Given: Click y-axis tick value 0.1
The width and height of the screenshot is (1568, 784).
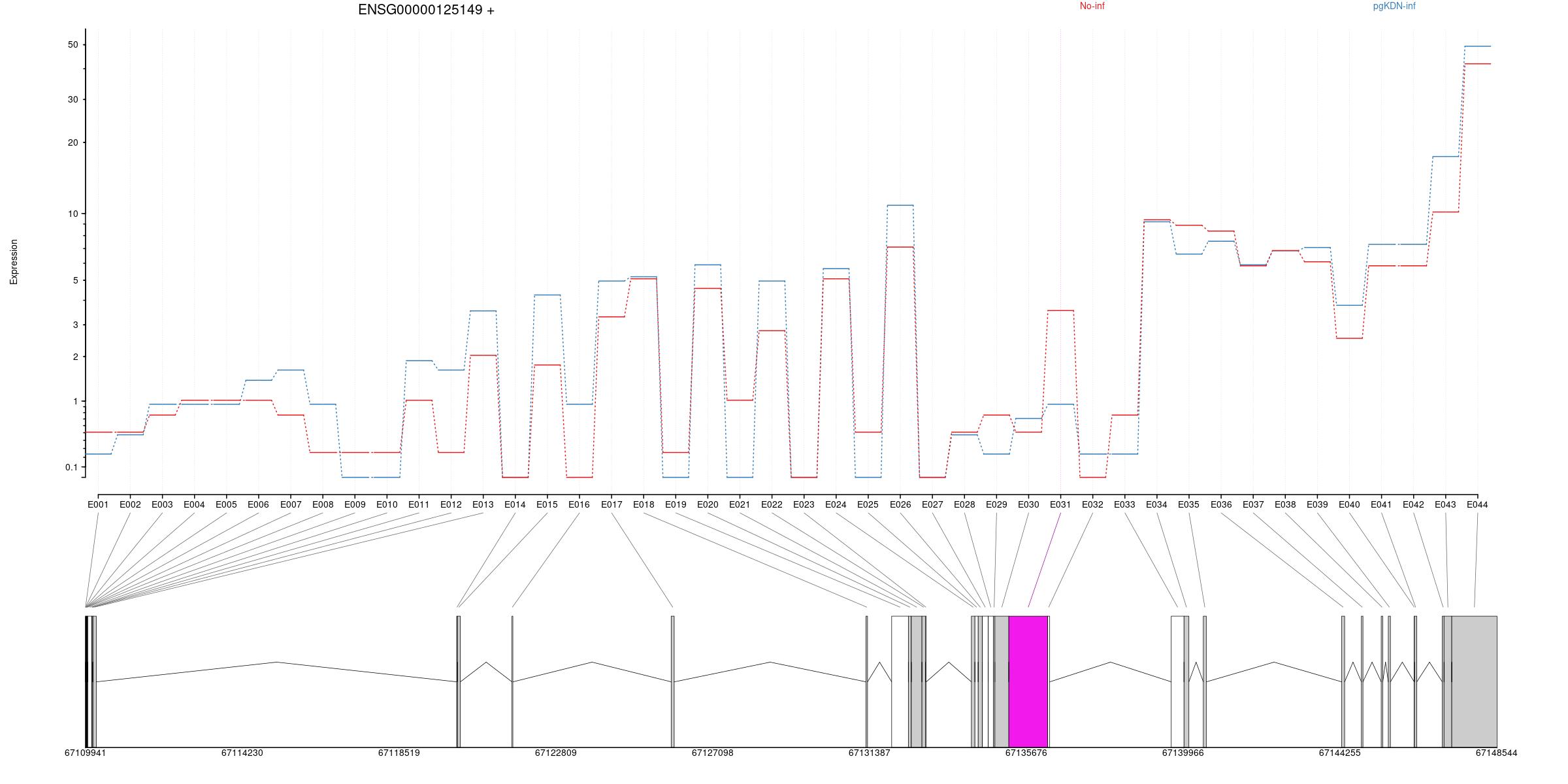Looking at the screenshot, I should (71, 467).
